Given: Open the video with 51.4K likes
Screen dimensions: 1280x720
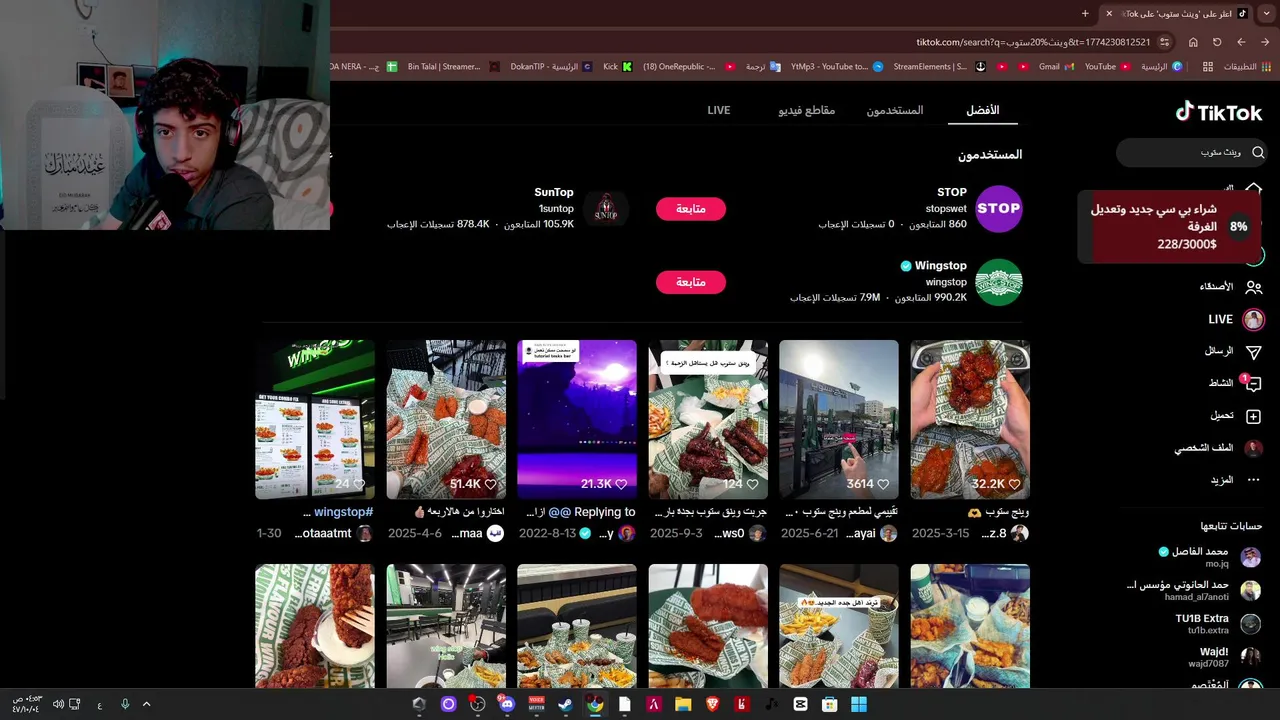Looking at the screenshot, I should point(446,419).
